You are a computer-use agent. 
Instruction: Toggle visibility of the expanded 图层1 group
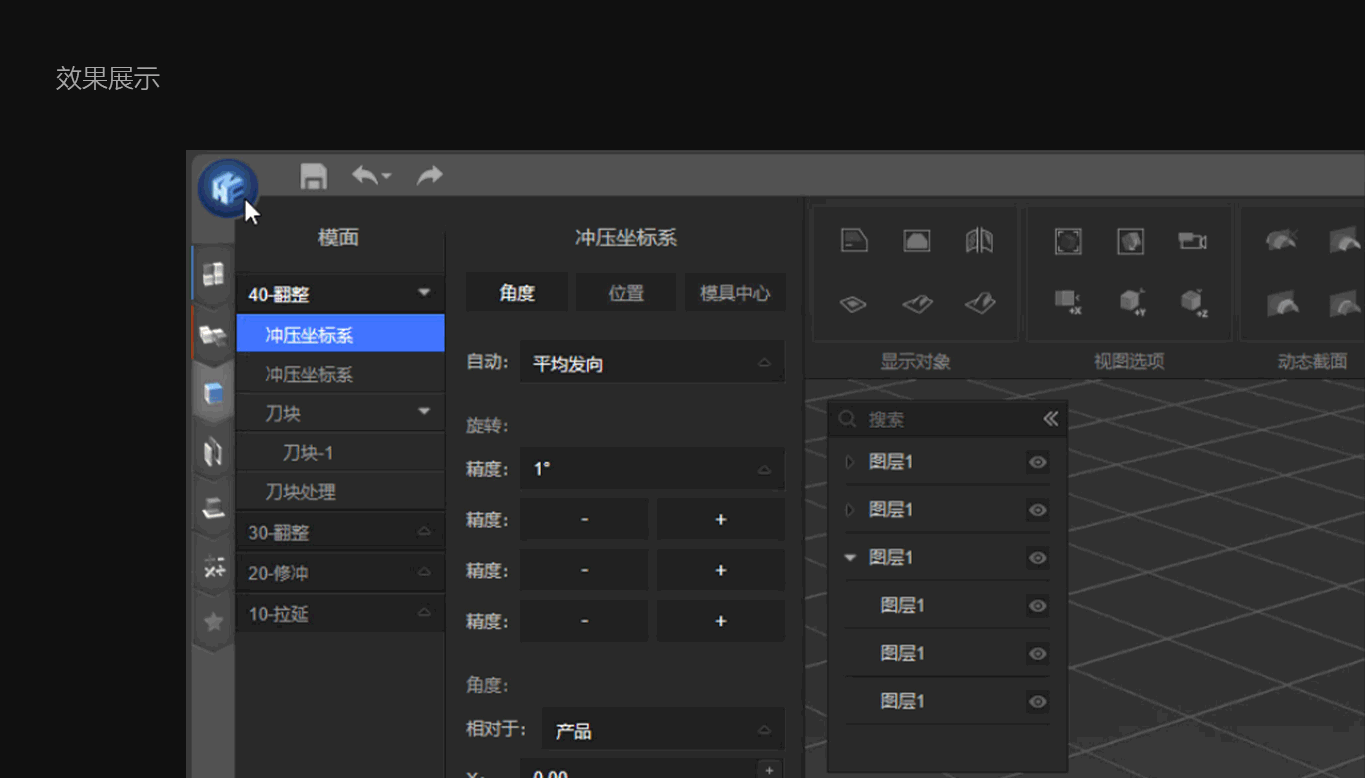(x=1037, y=557)
